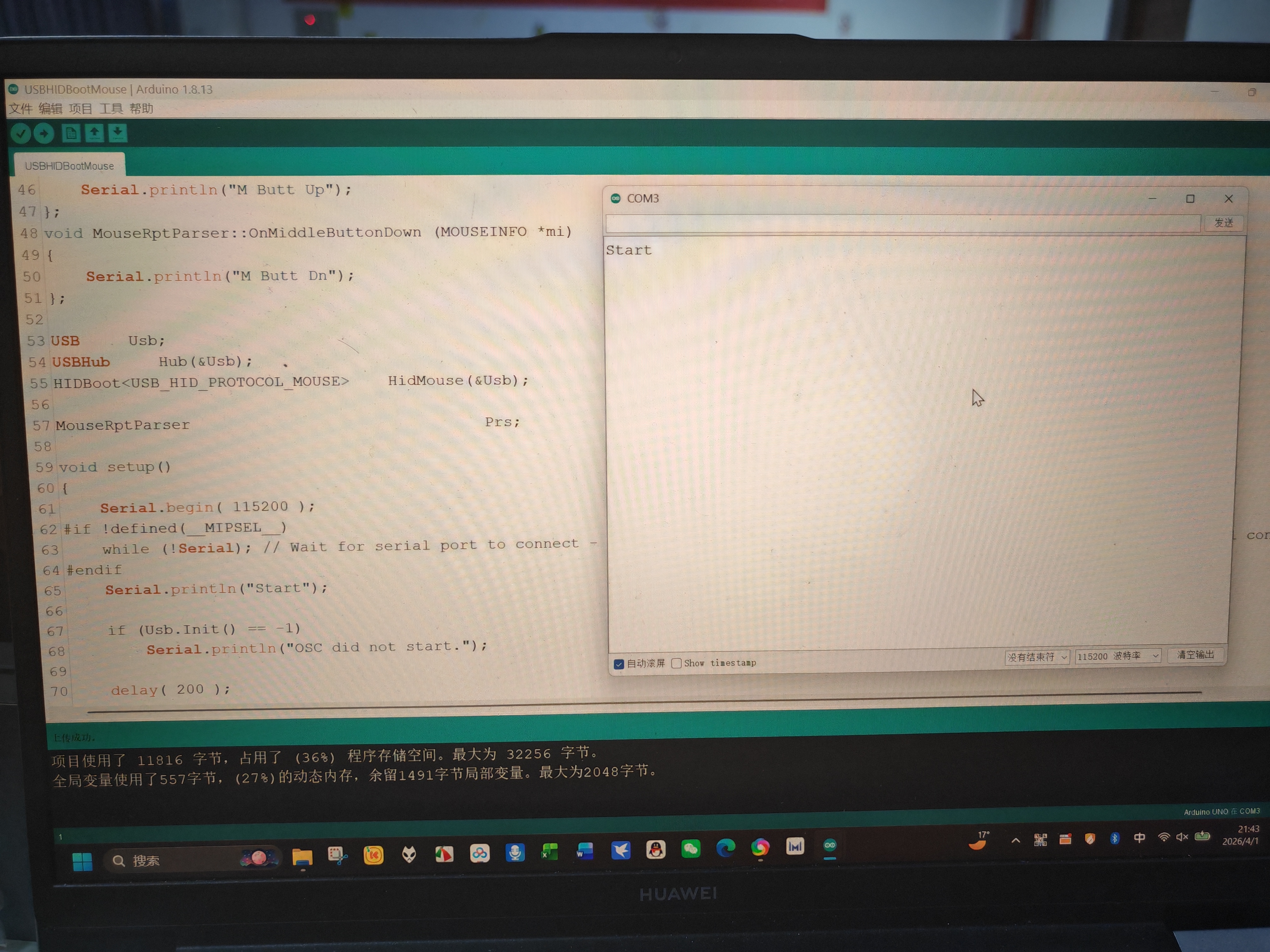Click the 中 input method indicator
1270x952 pixels.
click(1140, 838)
